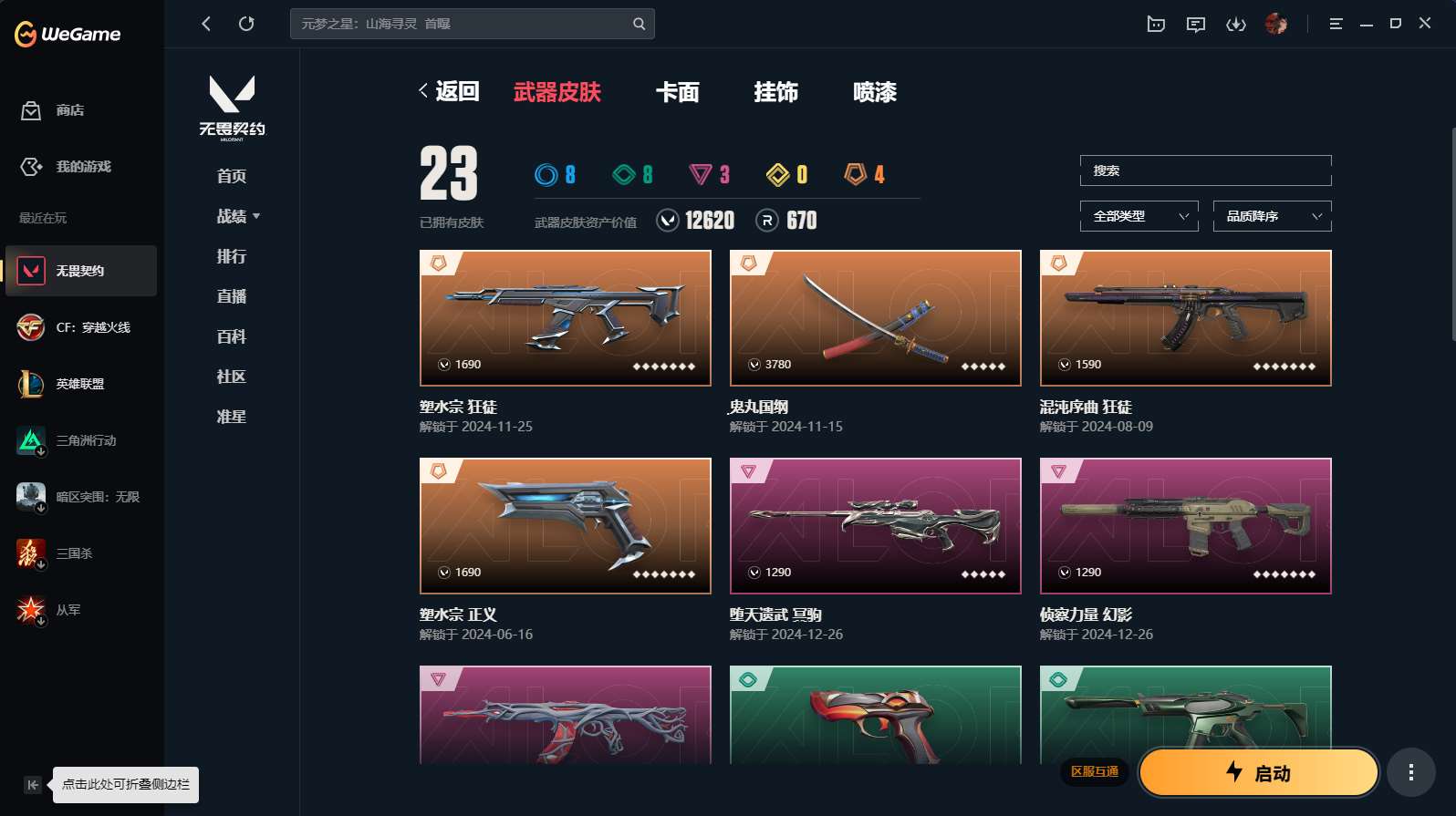Open the user avatar profile
The height and width of the screenshot is (816, 1456).
click(1276, 24)
